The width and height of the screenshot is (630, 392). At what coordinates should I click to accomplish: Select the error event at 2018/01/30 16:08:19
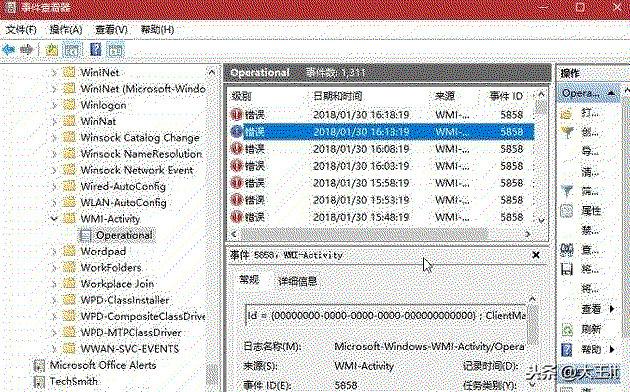point(382,149)
